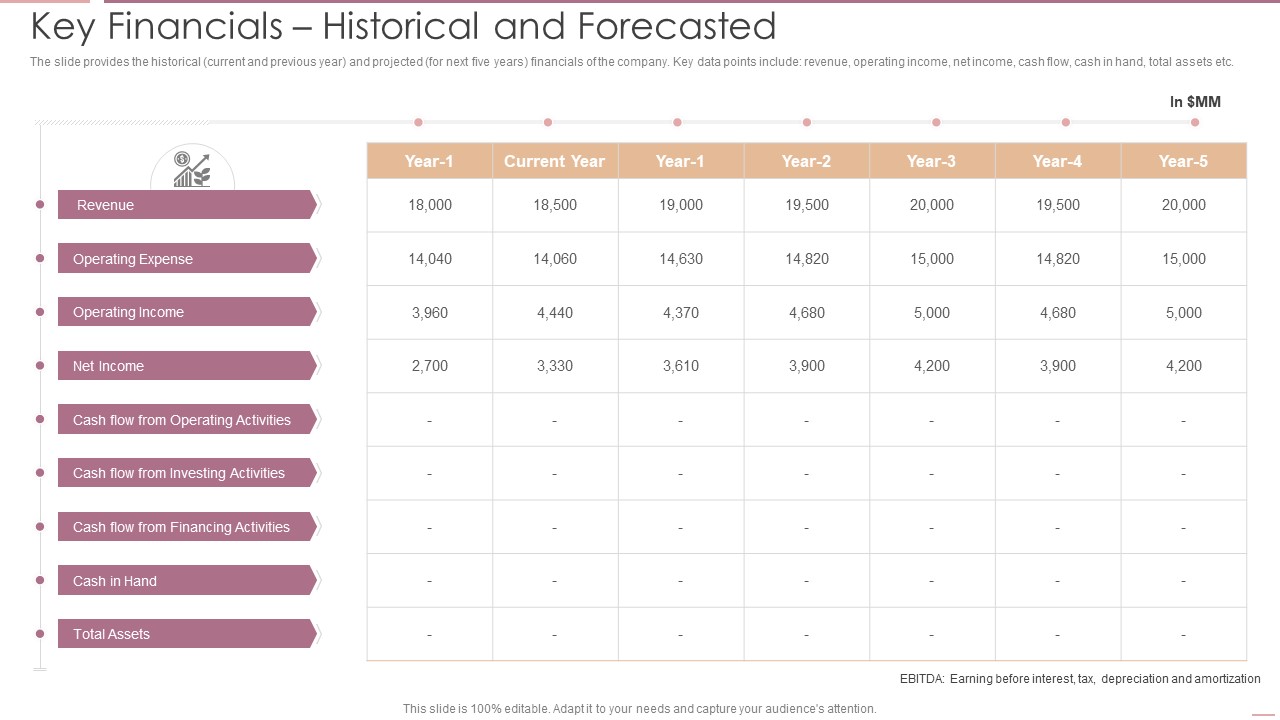Select Cash flow from Financing Activities label
This screenshot has width=1280, height=720.
point(188,527)
